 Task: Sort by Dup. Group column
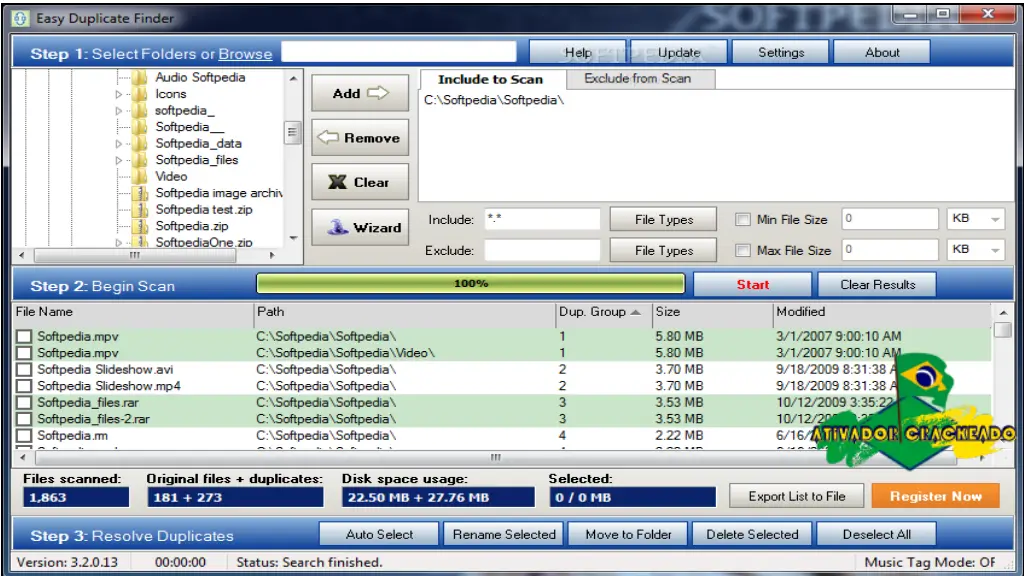(603, 312)
